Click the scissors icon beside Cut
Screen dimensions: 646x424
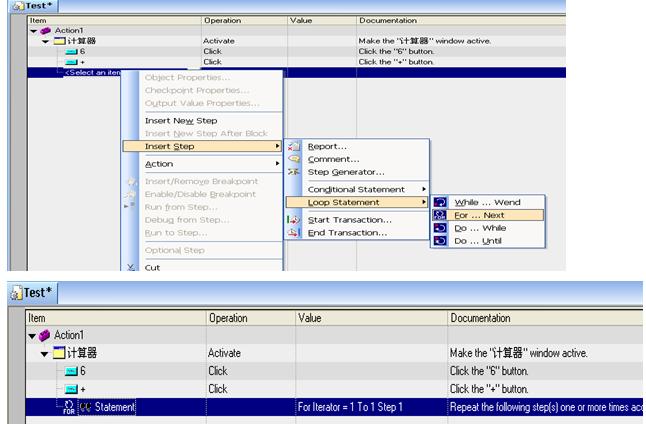[x=131, y=267]
